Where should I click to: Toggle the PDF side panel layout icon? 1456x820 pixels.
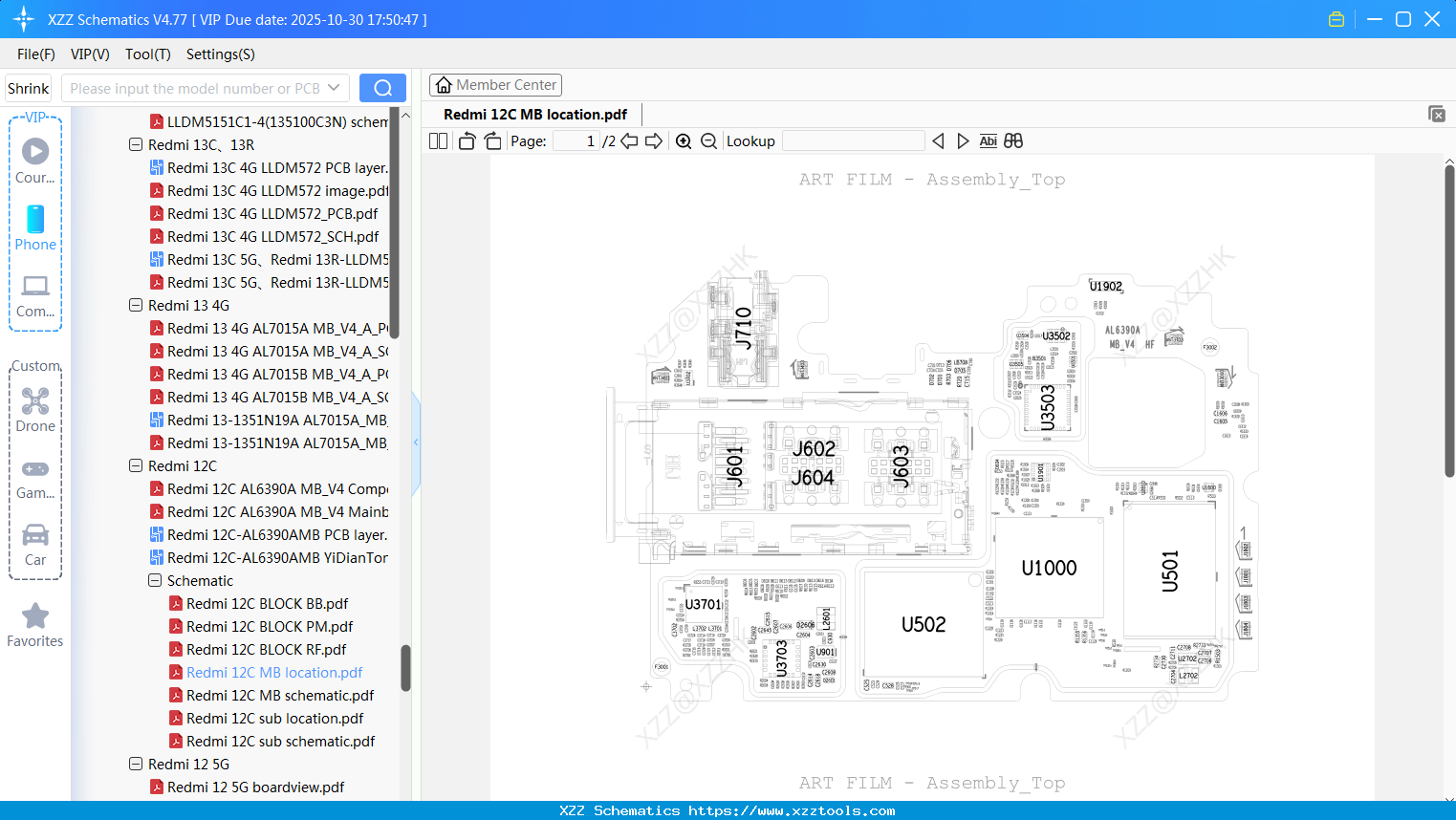(x=438, y=141)
